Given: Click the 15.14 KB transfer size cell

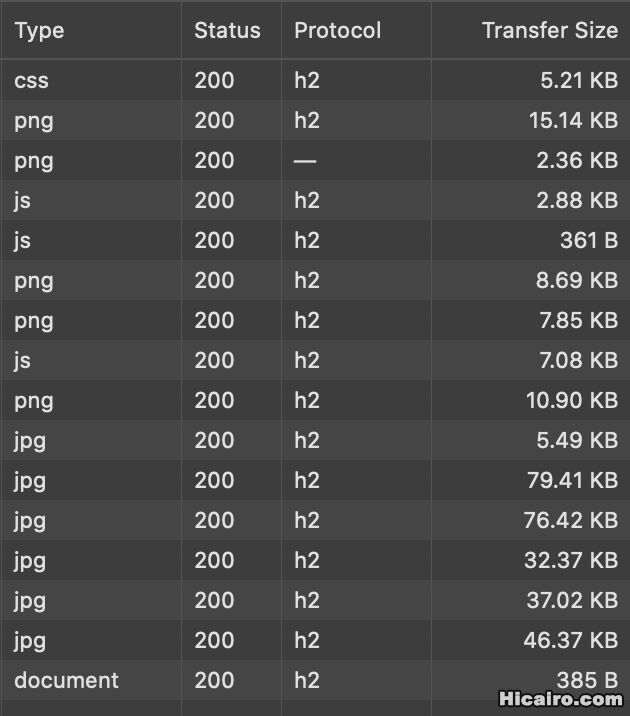Looking at the screenshot, I should (573, 120).
